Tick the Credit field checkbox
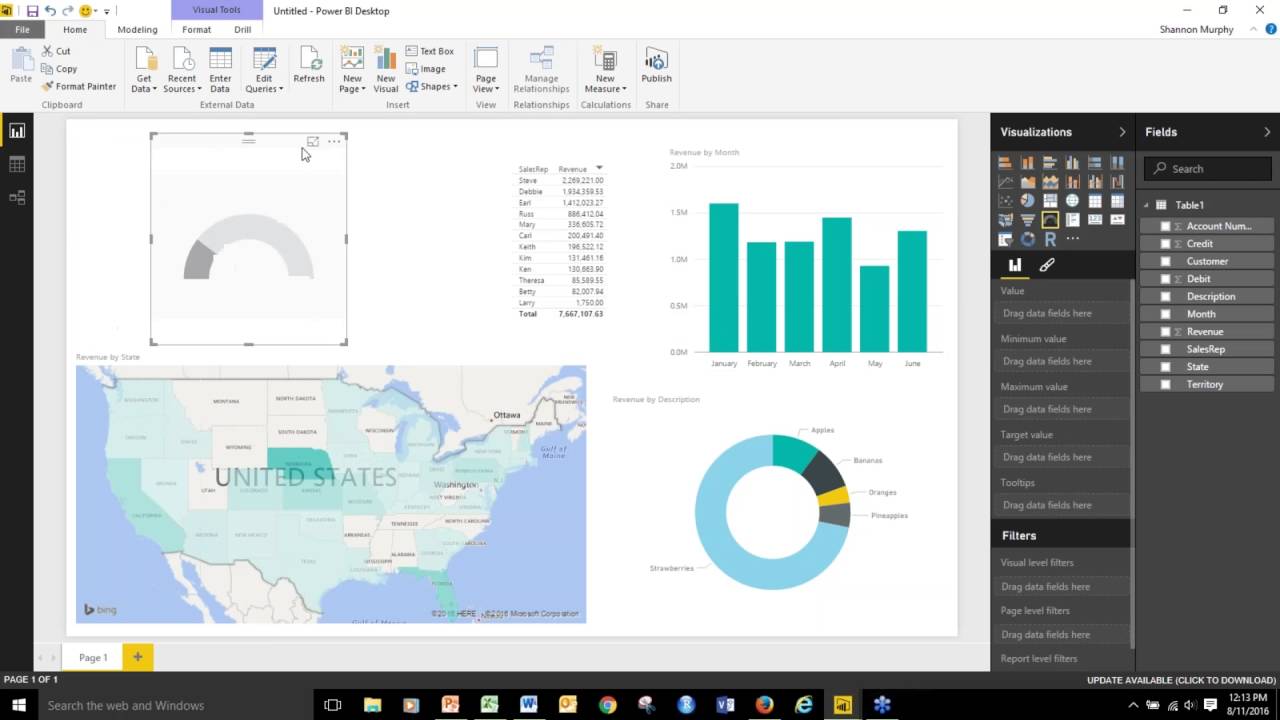The height and width of the screenshot is (720, 1280). click(x=1165, y=244)
